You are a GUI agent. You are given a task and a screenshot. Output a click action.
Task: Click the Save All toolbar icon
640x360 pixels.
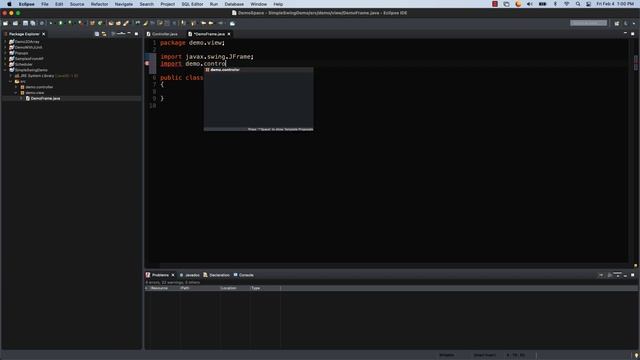(x=33, y=23)
